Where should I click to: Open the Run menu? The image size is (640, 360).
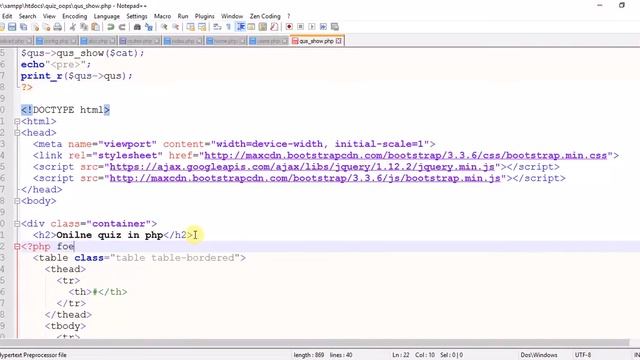(x=183, y=16)
